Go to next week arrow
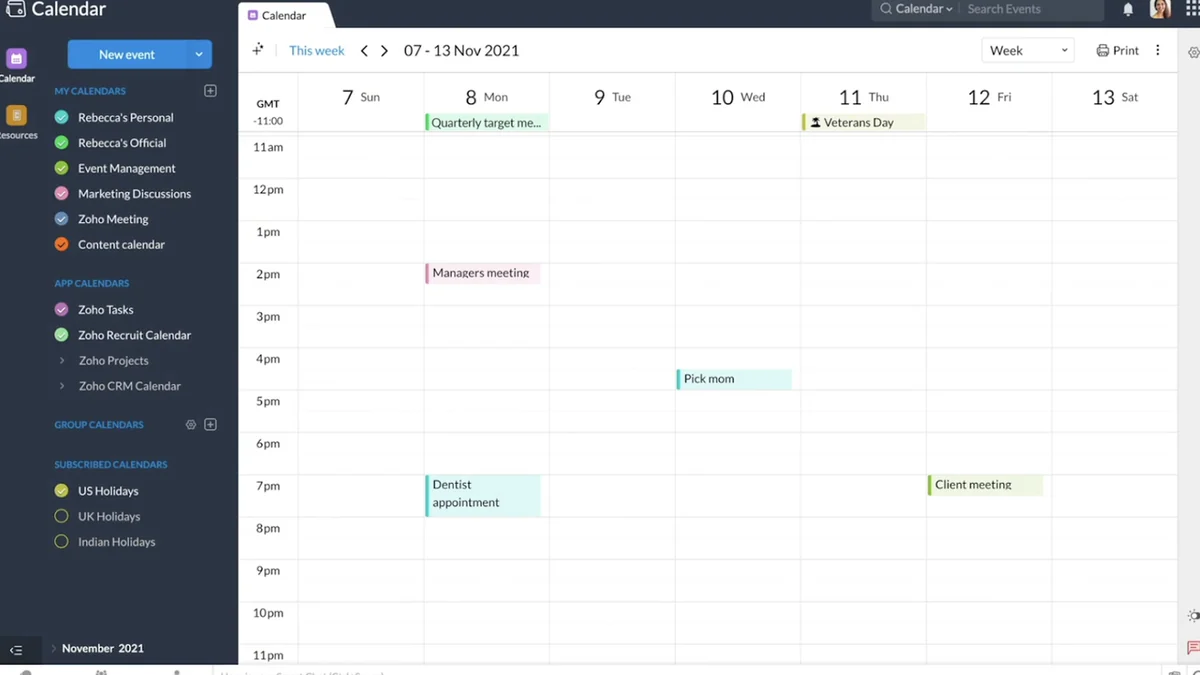1200x675 pixels. point(384,51)
